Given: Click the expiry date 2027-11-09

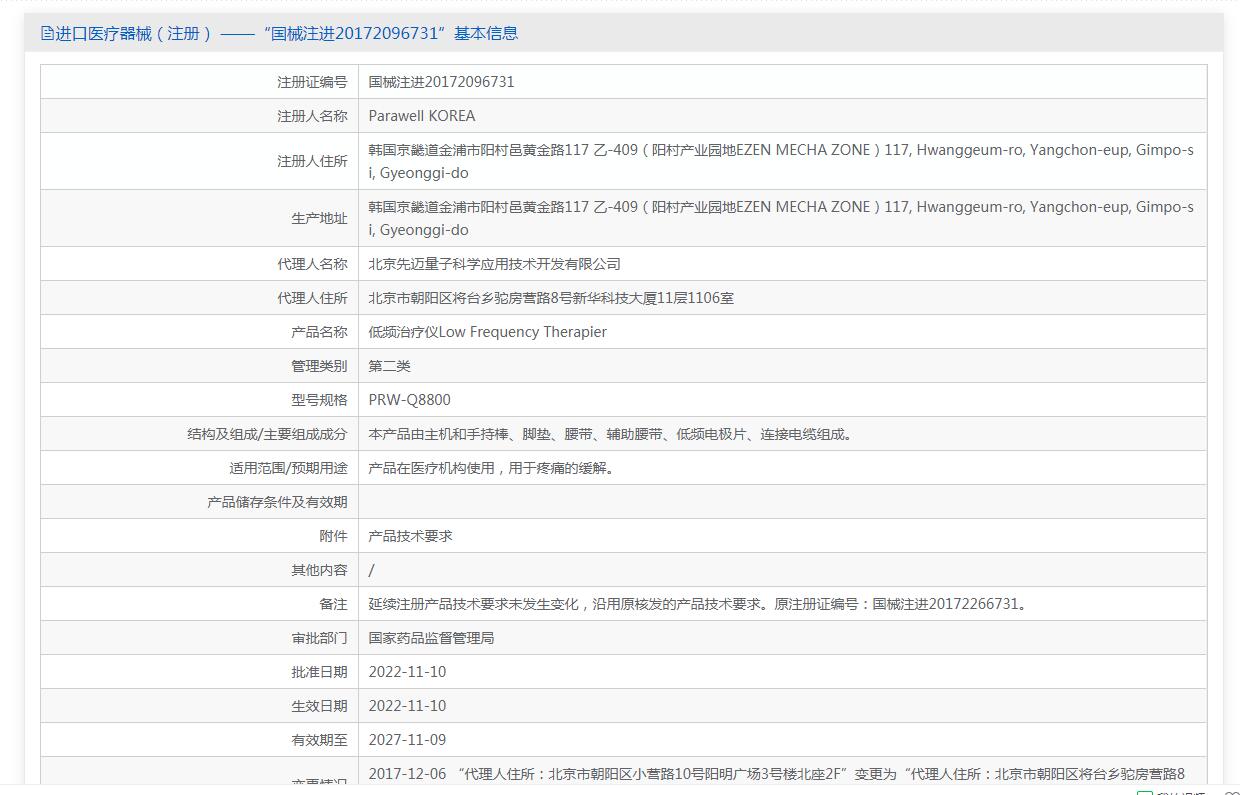Looking at the screenshot, I should pyautogui.click(x=407, y=740).
